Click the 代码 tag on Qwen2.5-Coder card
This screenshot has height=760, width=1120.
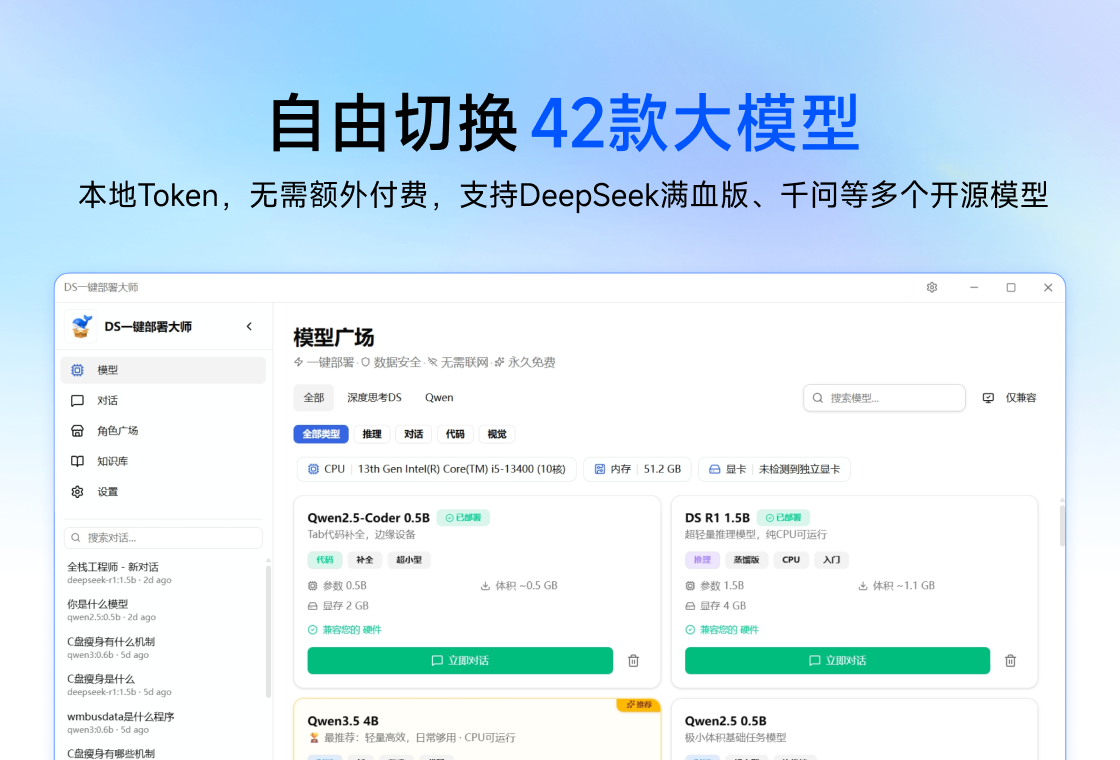(x=325, y=560)
